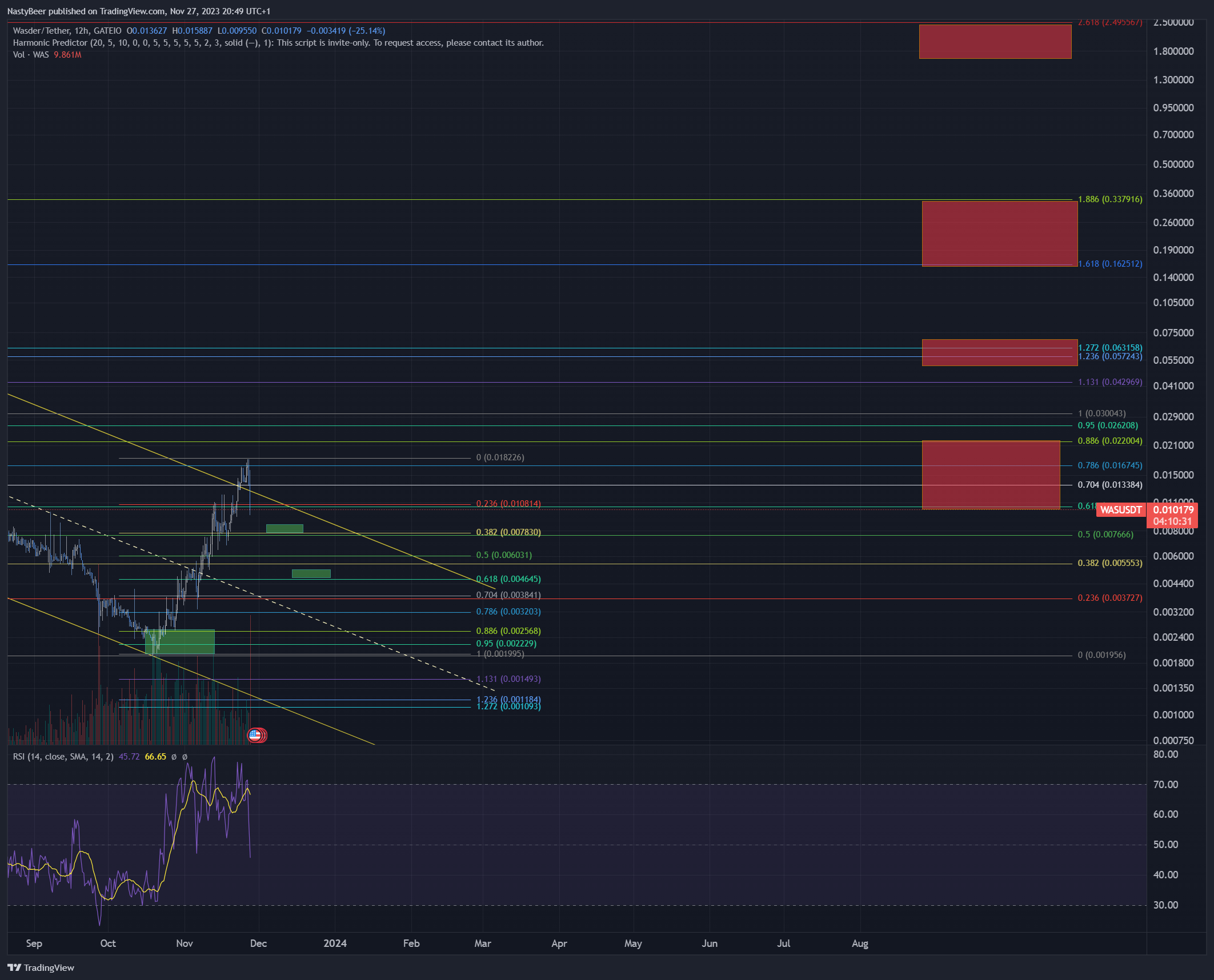Click the current price label 0.010179
1214x980 pixels.
1173,510
